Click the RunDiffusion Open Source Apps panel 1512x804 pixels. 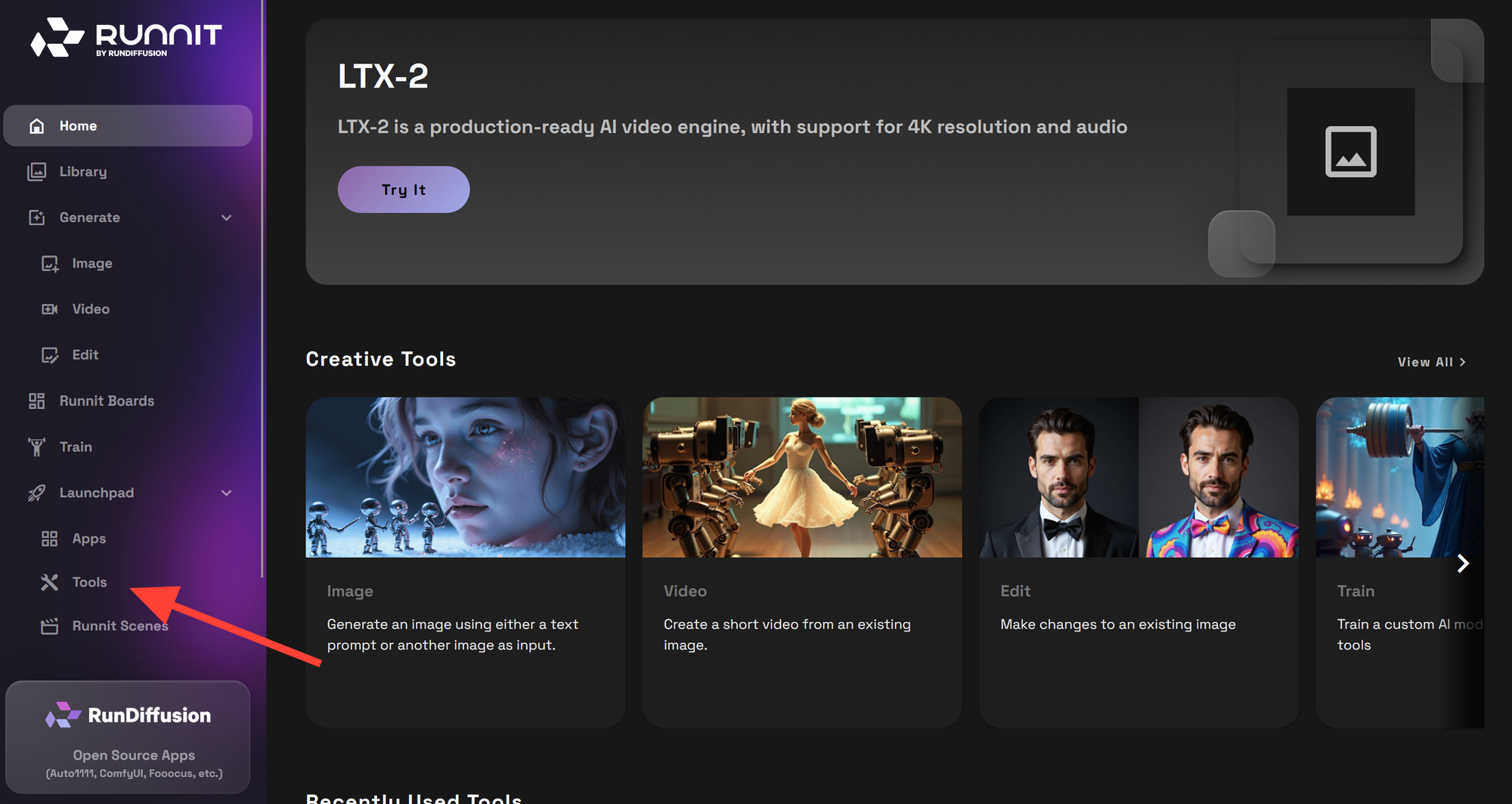[x=128, y=737]
